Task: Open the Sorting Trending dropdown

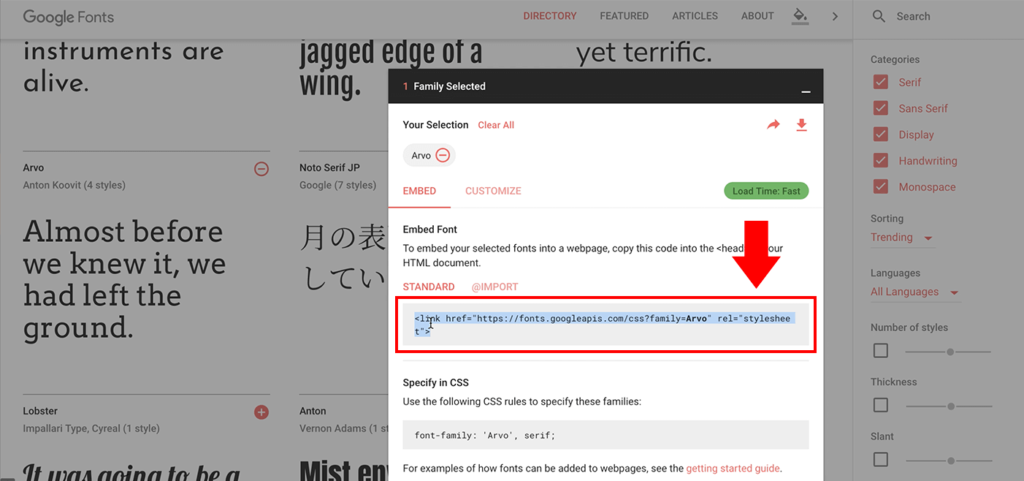Action: coord(902,238)
